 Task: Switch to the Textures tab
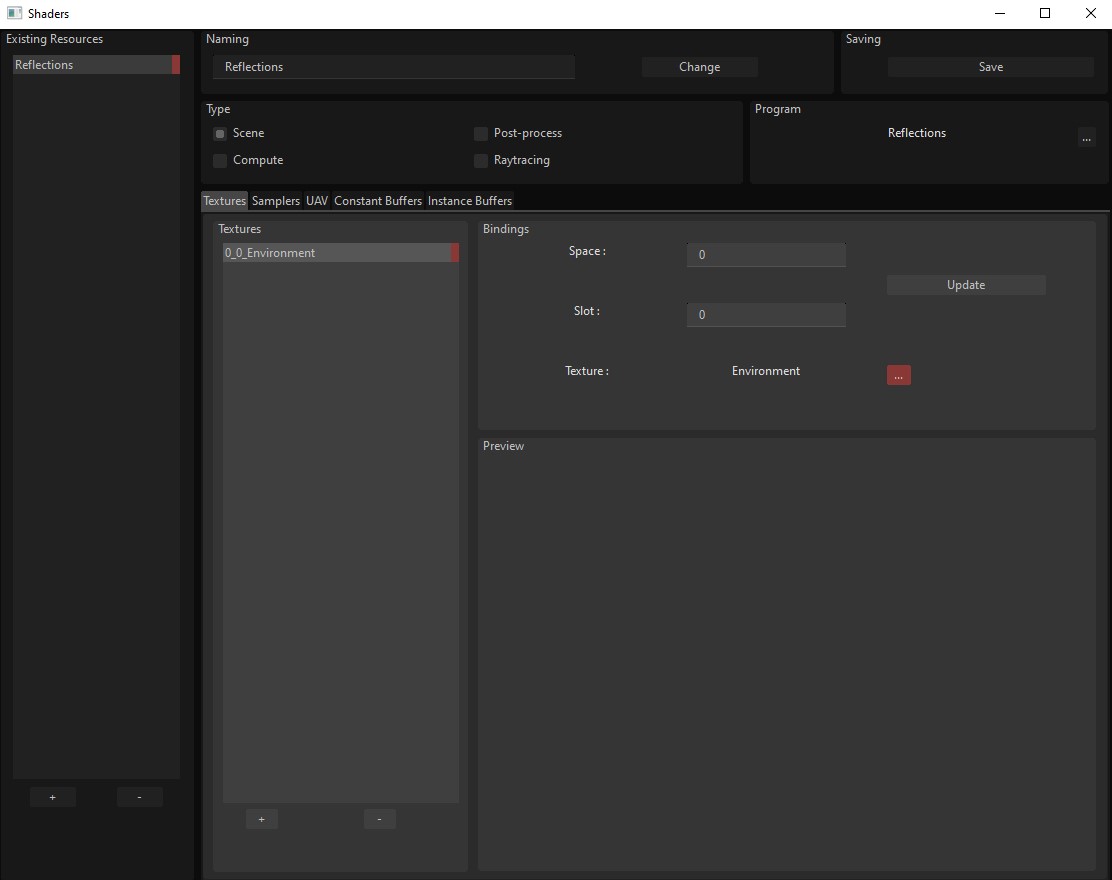coord(224,201)
